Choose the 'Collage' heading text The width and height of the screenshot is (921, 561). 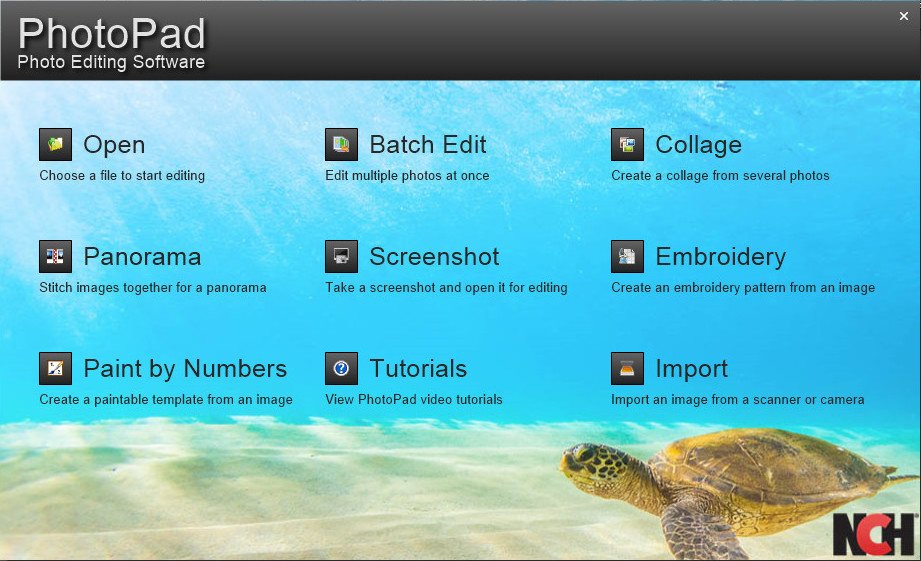coord(698,145)
